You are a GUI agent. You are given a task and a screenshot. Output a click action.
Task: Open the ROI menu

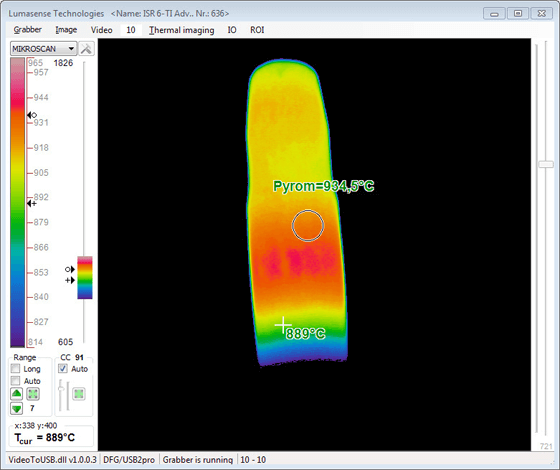257,30
